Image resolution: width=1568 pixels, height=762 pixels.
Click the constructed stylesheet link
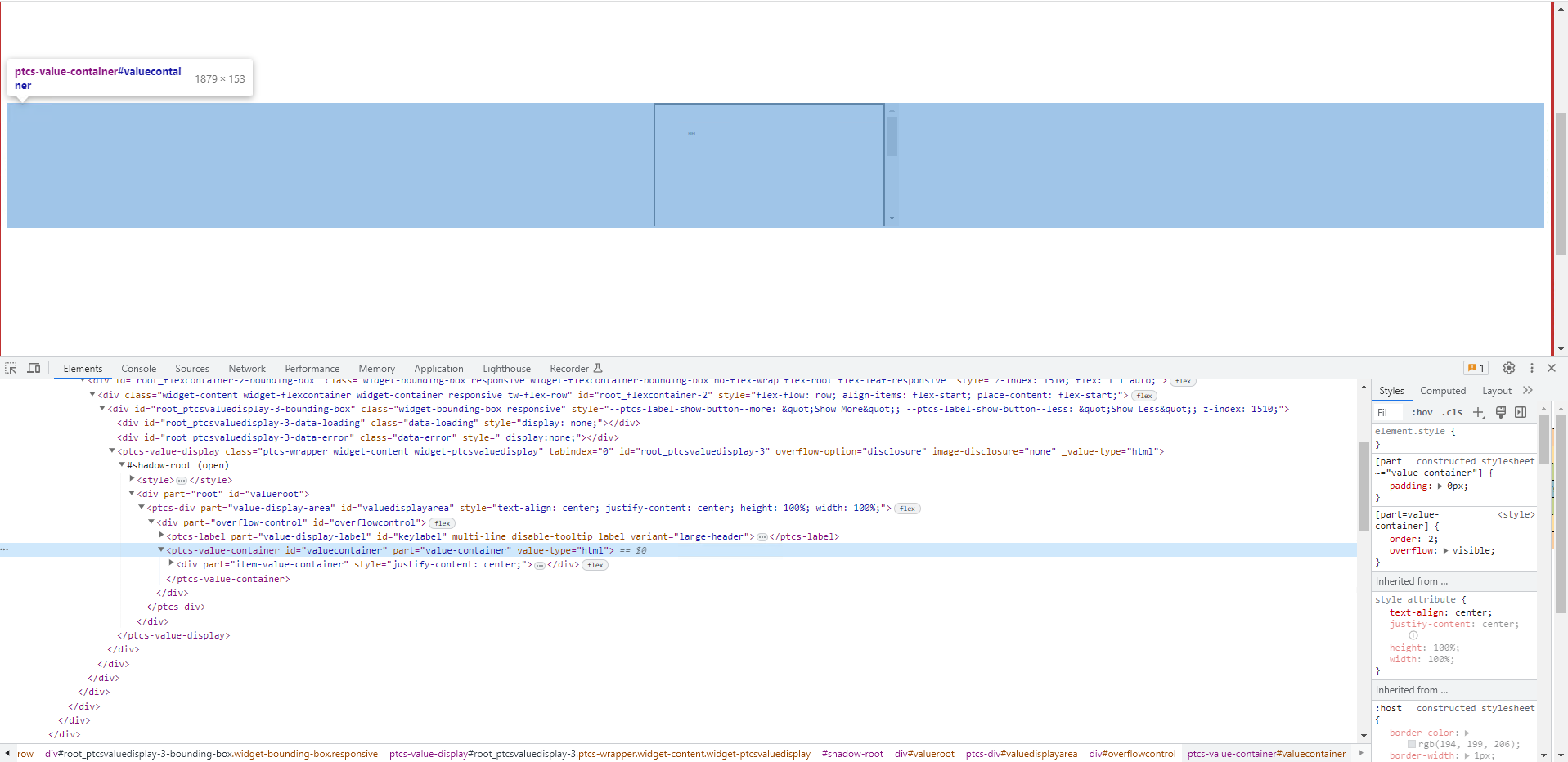(x=1475, y=461)
